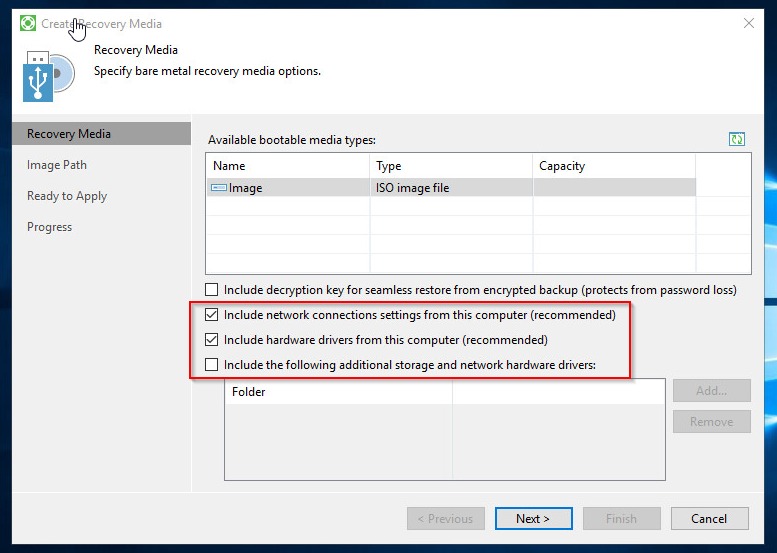
Task: Click the Veeam app icon in title bar
Action: [28, 23]
